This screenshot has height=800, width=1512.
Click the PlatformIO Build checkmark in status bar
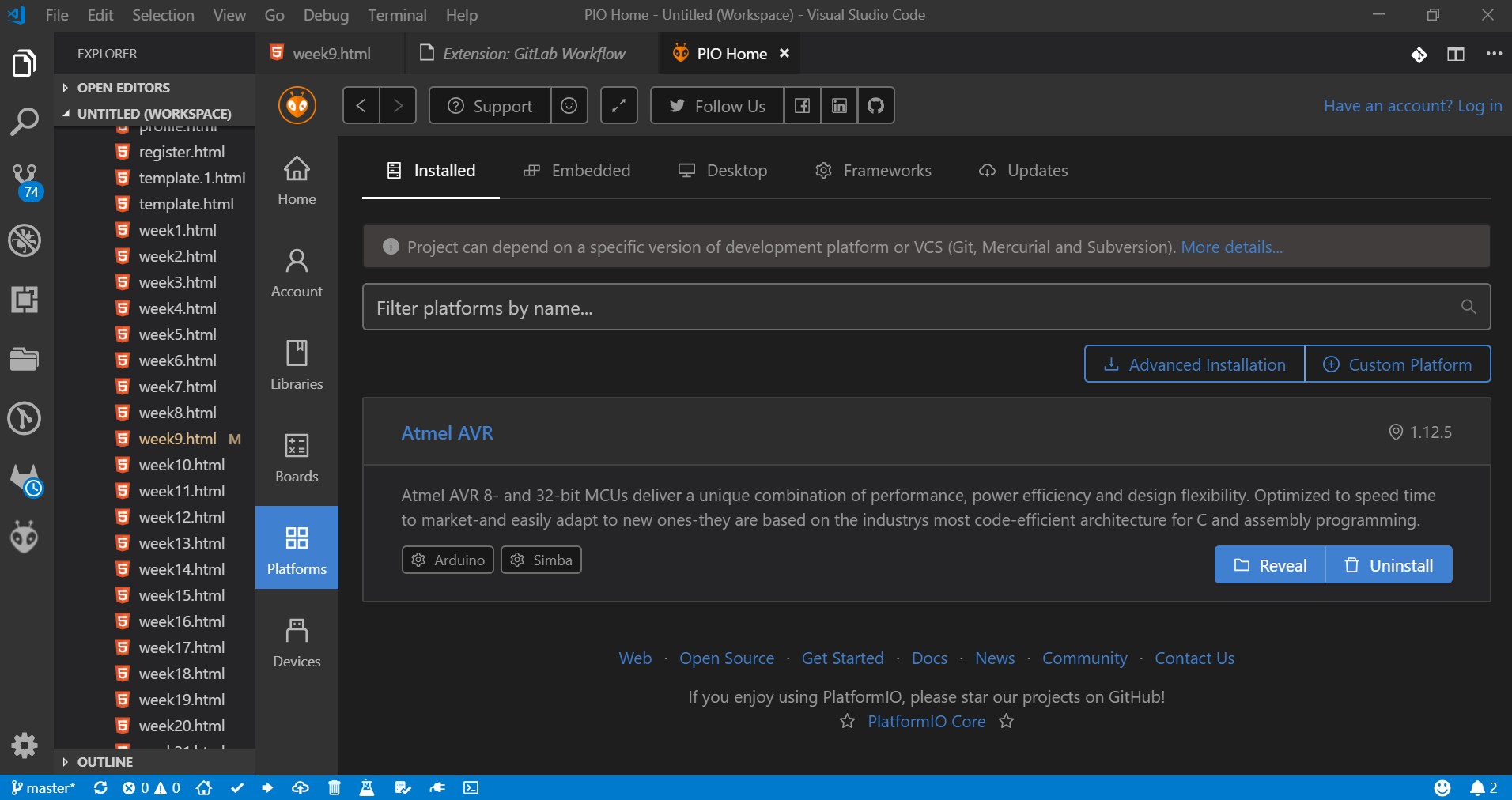pos(236,787)
